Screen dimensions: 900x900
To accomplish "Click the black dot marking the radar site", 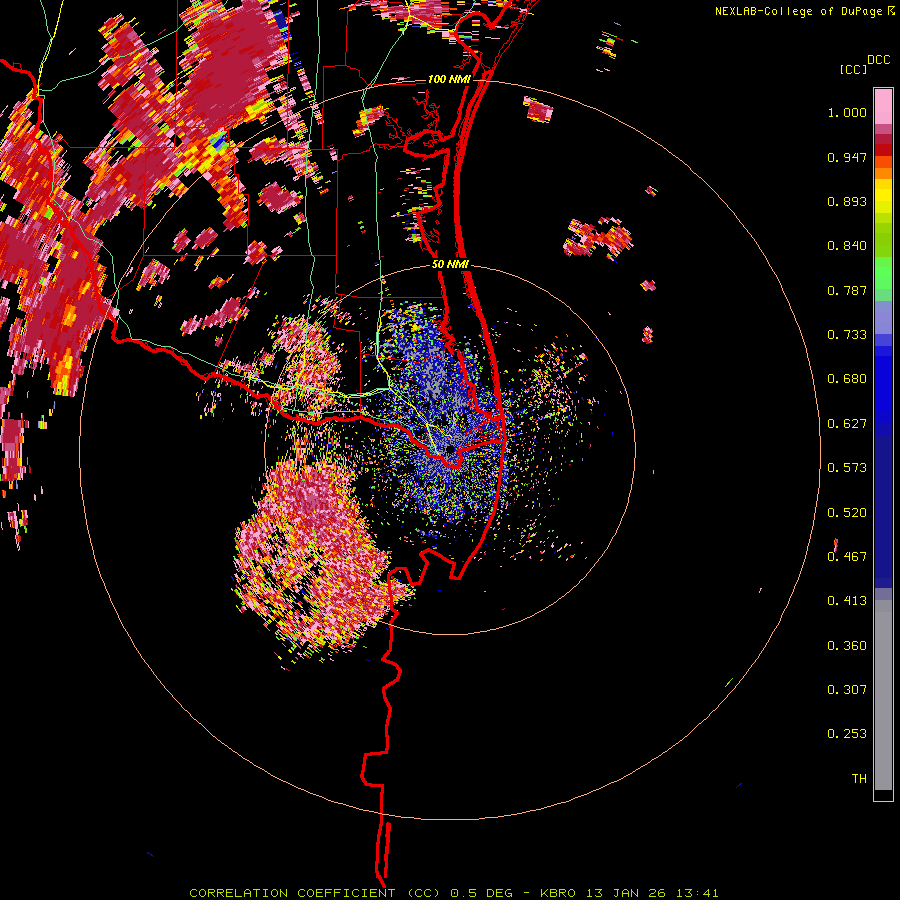I will (x=451, y=449).
